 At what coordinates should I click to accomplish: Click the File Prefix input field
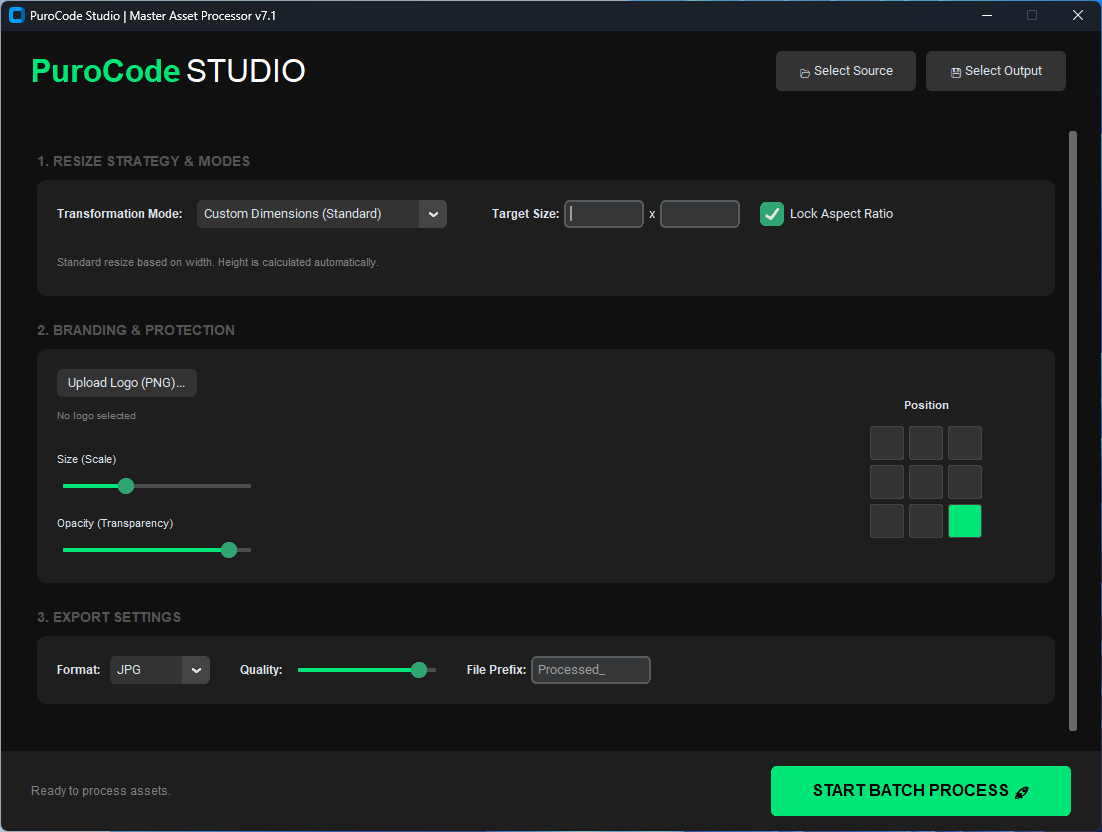point(590,670)
